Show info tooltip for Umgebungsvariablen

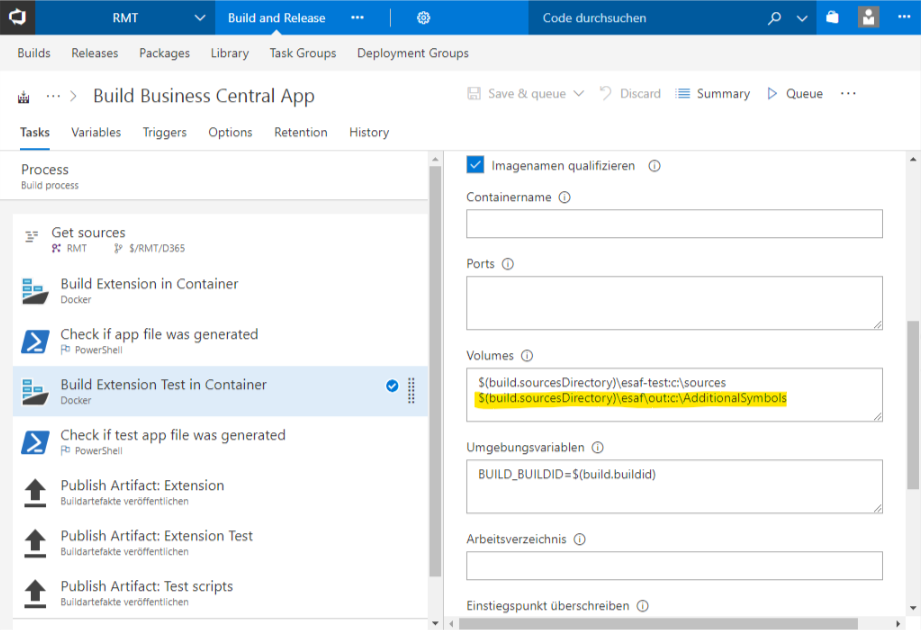598,447
